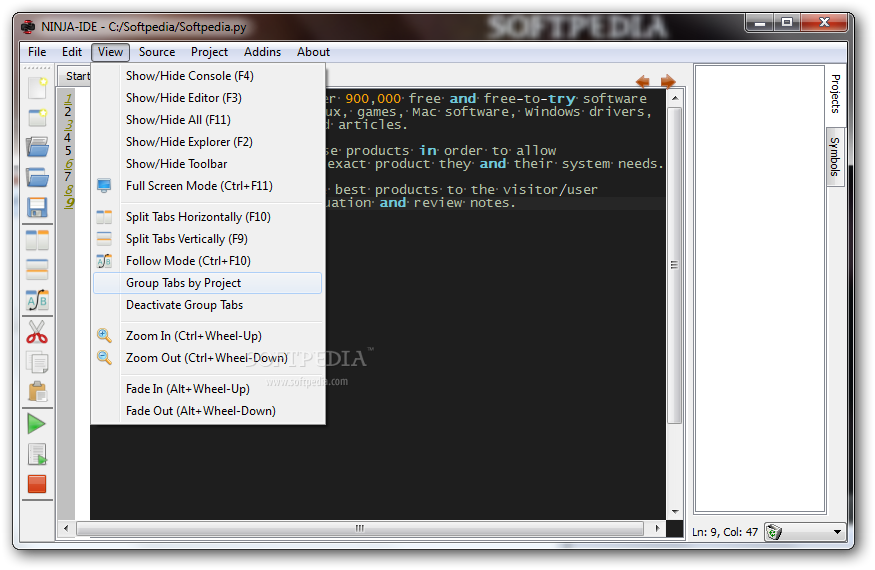Click the Paste clipboard icon

tap(37, 391)
